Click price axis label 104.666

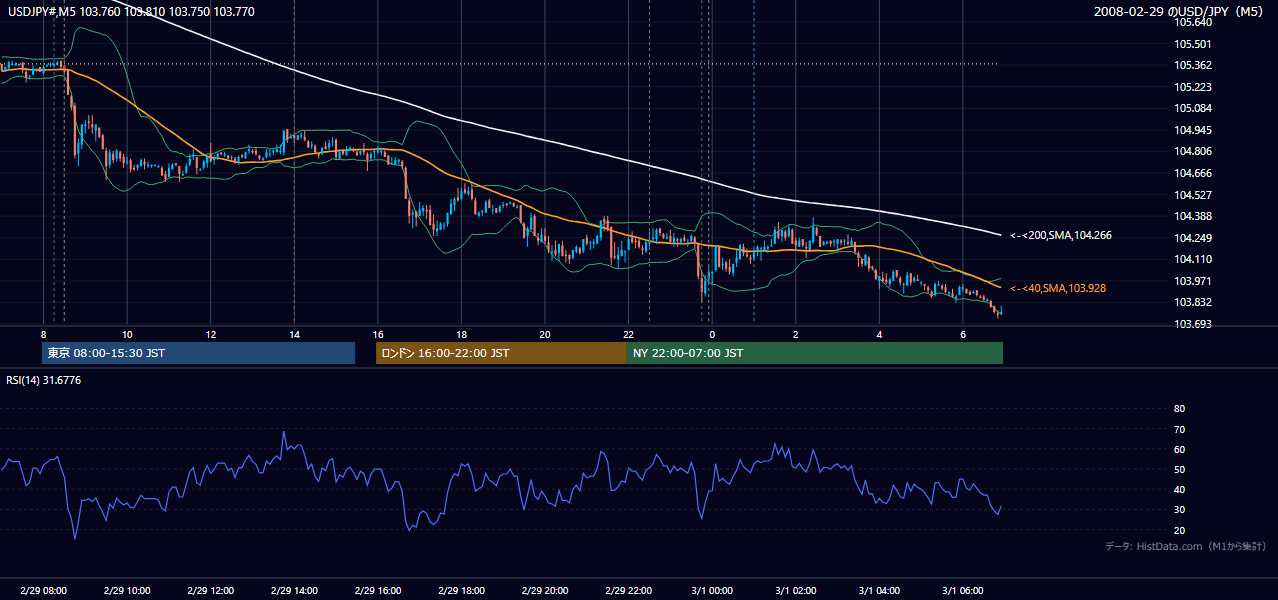point(1193,173)
